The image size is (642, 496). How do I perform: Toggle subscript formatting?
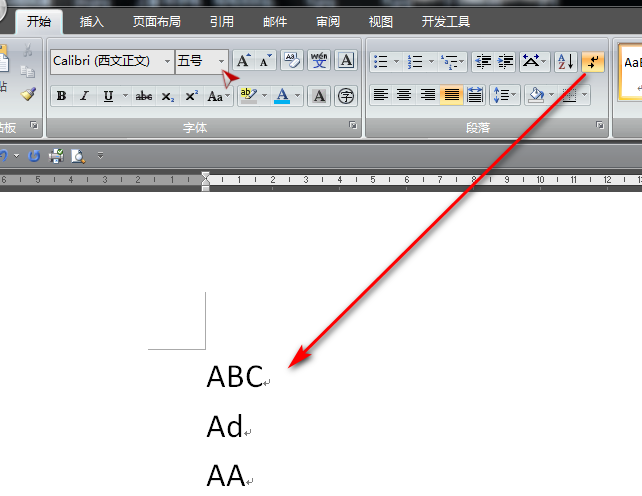click(167, 96)
